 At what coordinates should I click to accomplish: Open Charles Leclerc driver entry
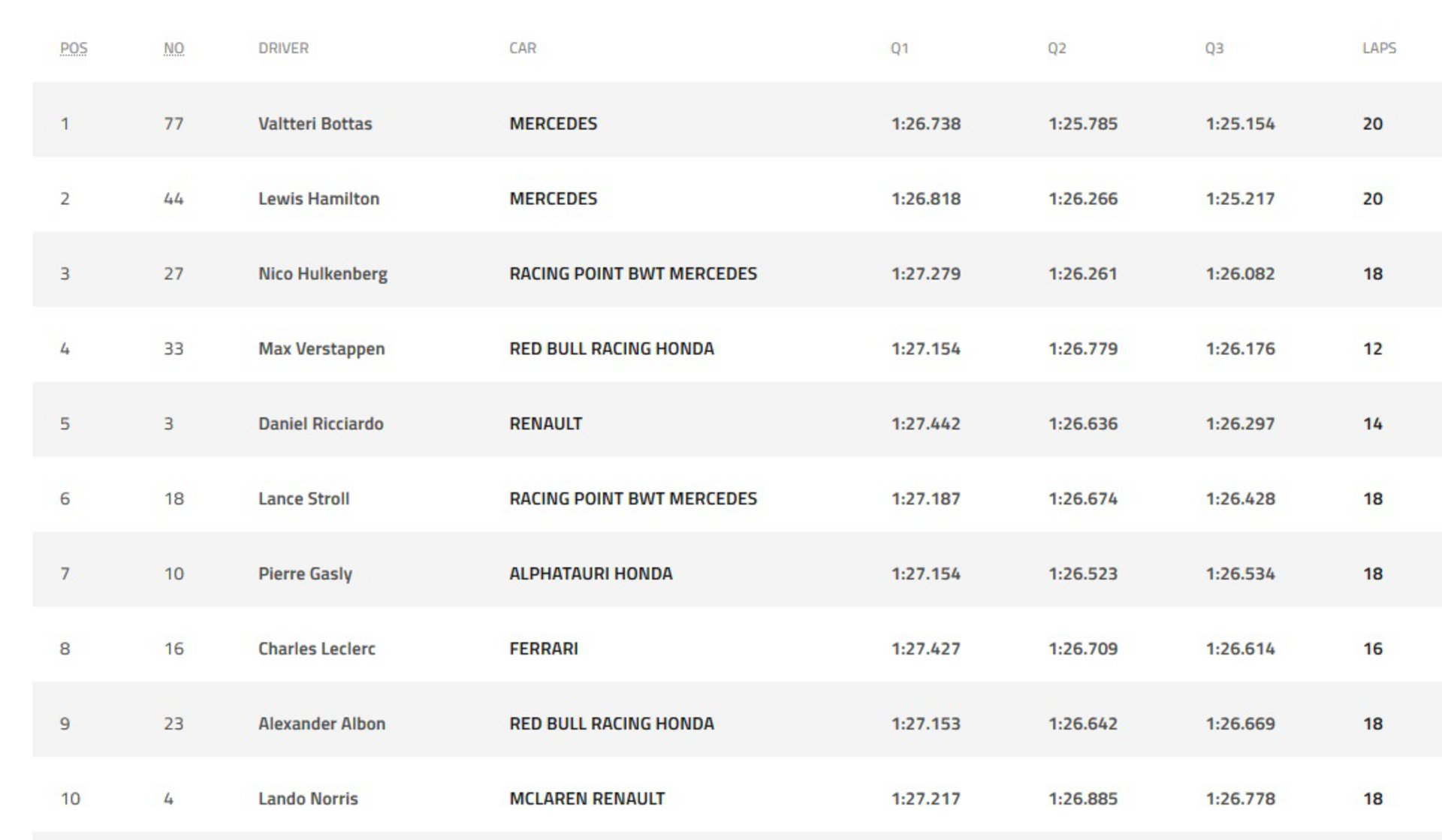[316, 649]
